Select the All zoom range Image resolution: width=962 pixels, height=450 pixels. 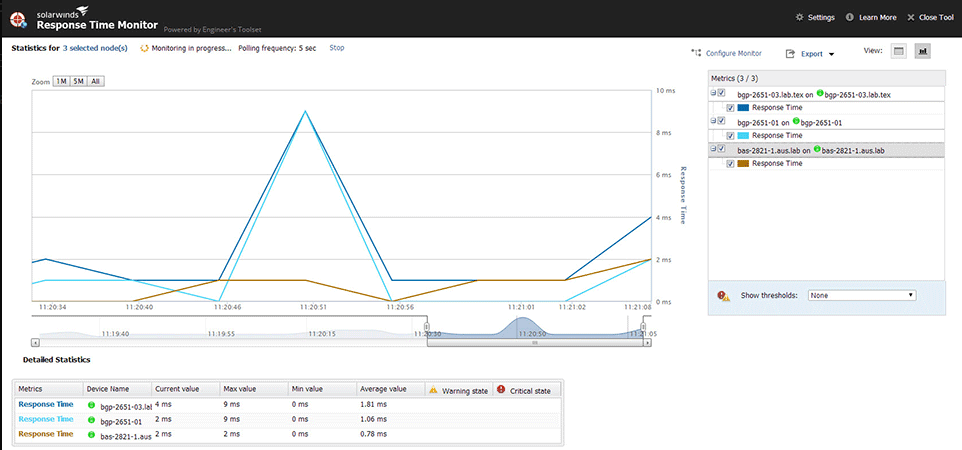[x=95, y=81]
